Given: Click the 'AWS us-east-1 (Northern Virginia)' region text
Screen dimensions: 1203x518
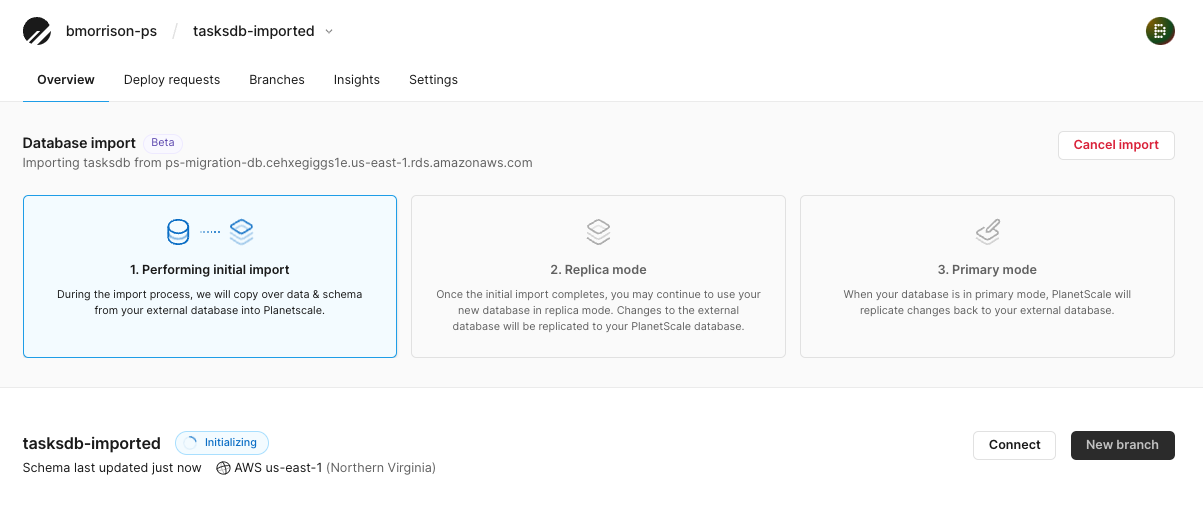Looking at the screenshot, I should (335, 468).
